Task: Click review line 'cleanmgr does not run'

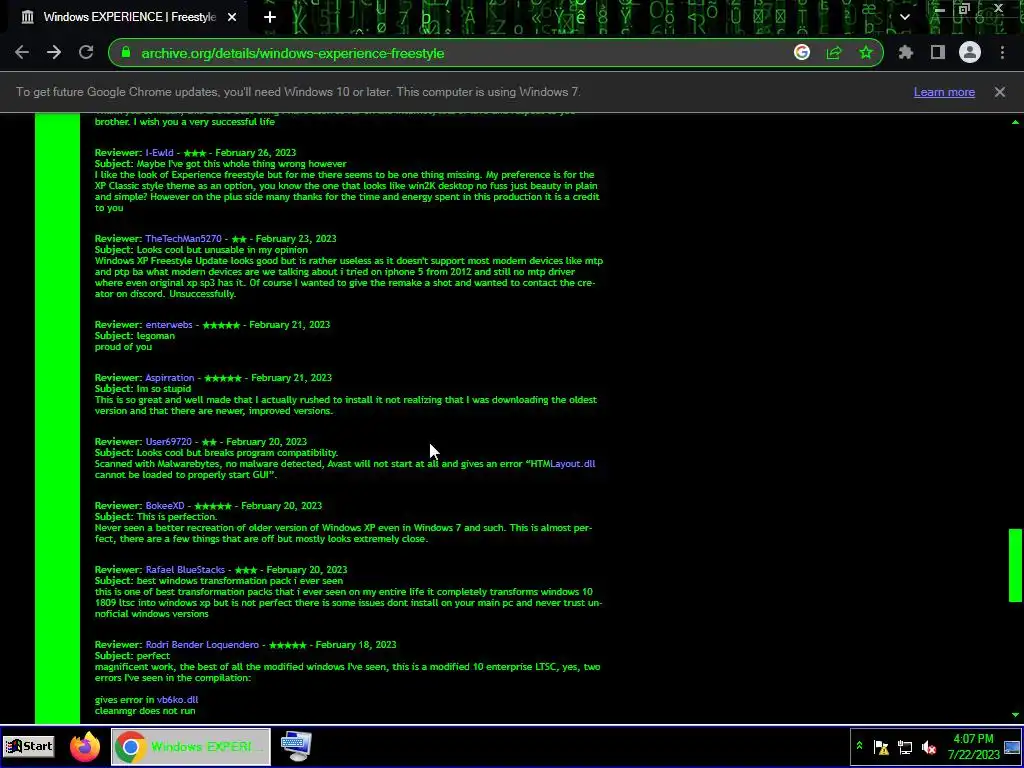Action: [145, 711]
